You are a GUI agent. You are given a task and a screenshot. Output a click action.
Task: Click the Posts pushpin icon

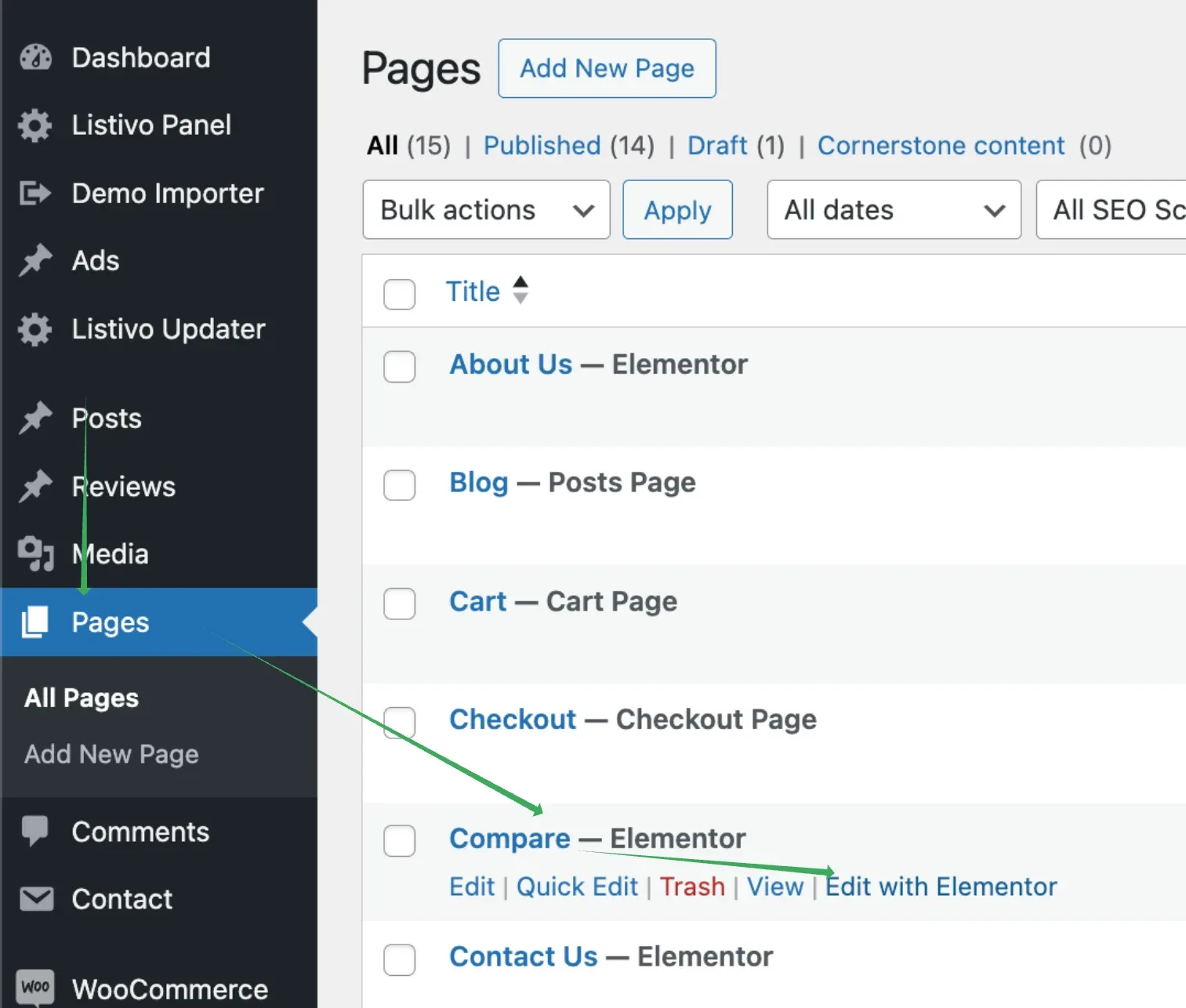[x=35, y=418]
